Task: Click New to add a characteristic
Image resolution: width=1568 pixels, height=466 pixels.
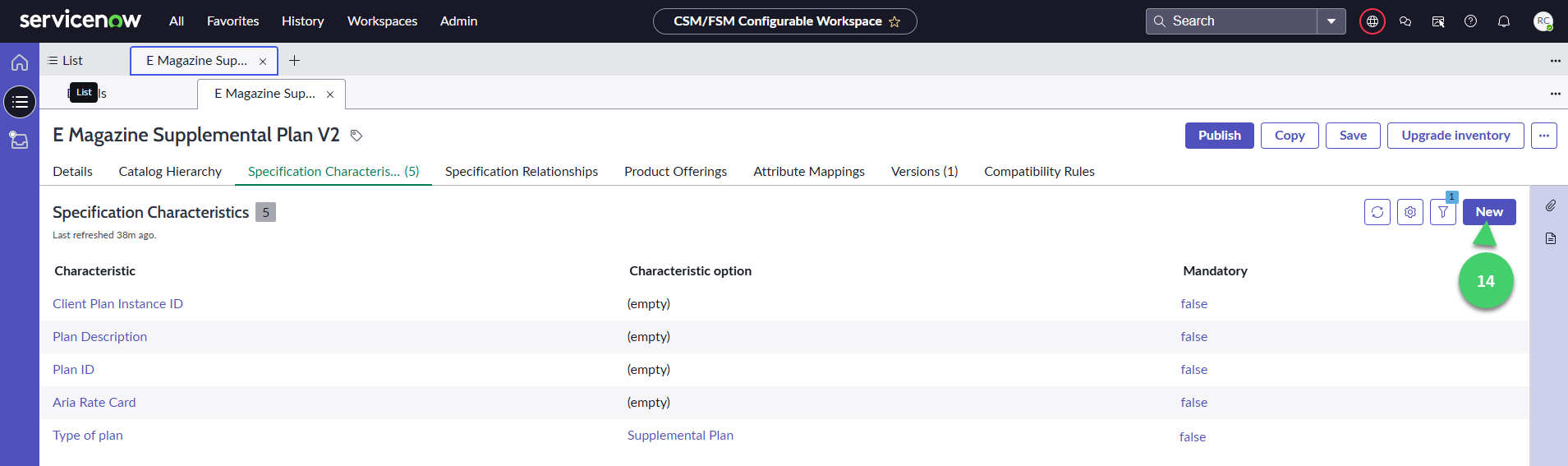Action: coord(1489,212)
